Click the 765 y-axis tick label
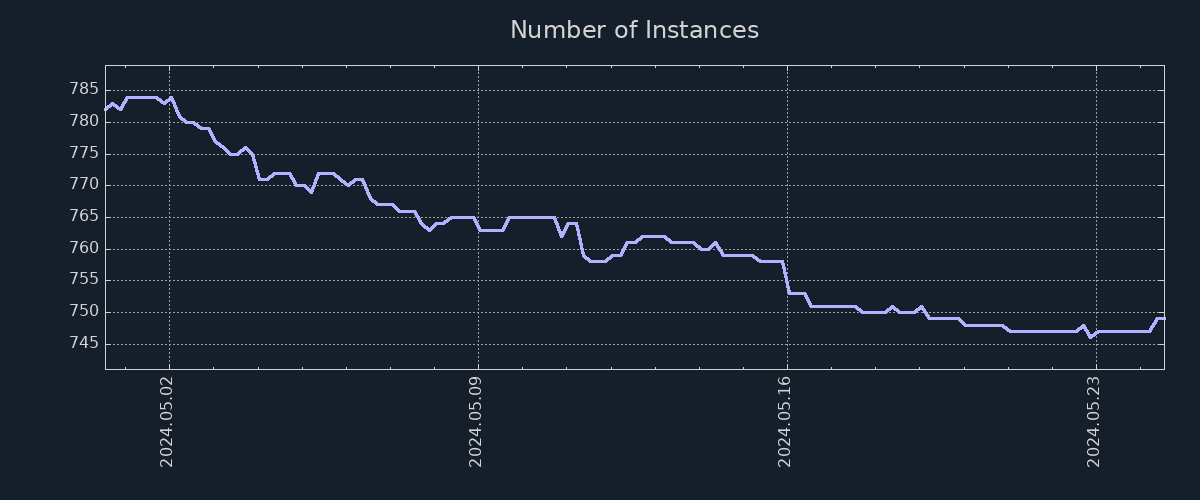The image size is (1200, 500). point(84,217)
